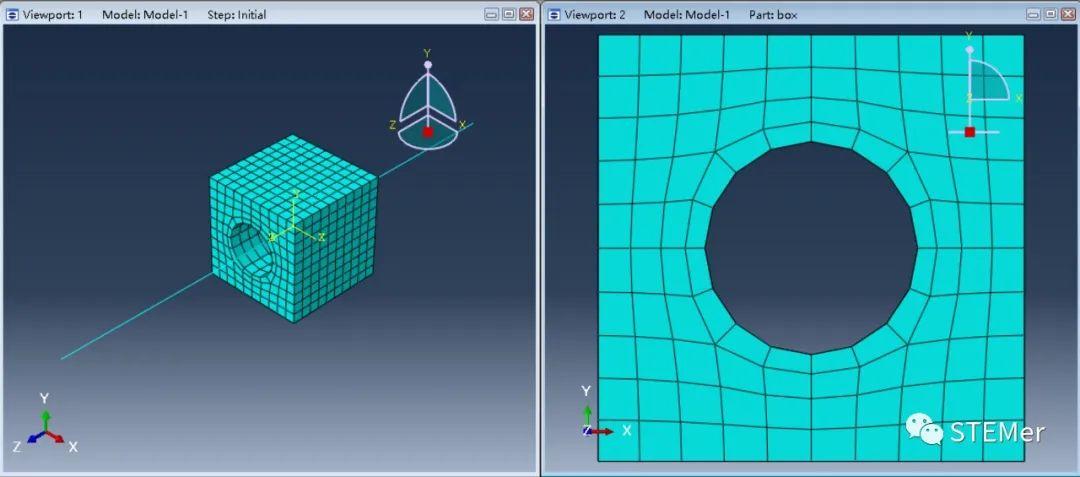Maximize Viewport 2 window

[1050, 14]
